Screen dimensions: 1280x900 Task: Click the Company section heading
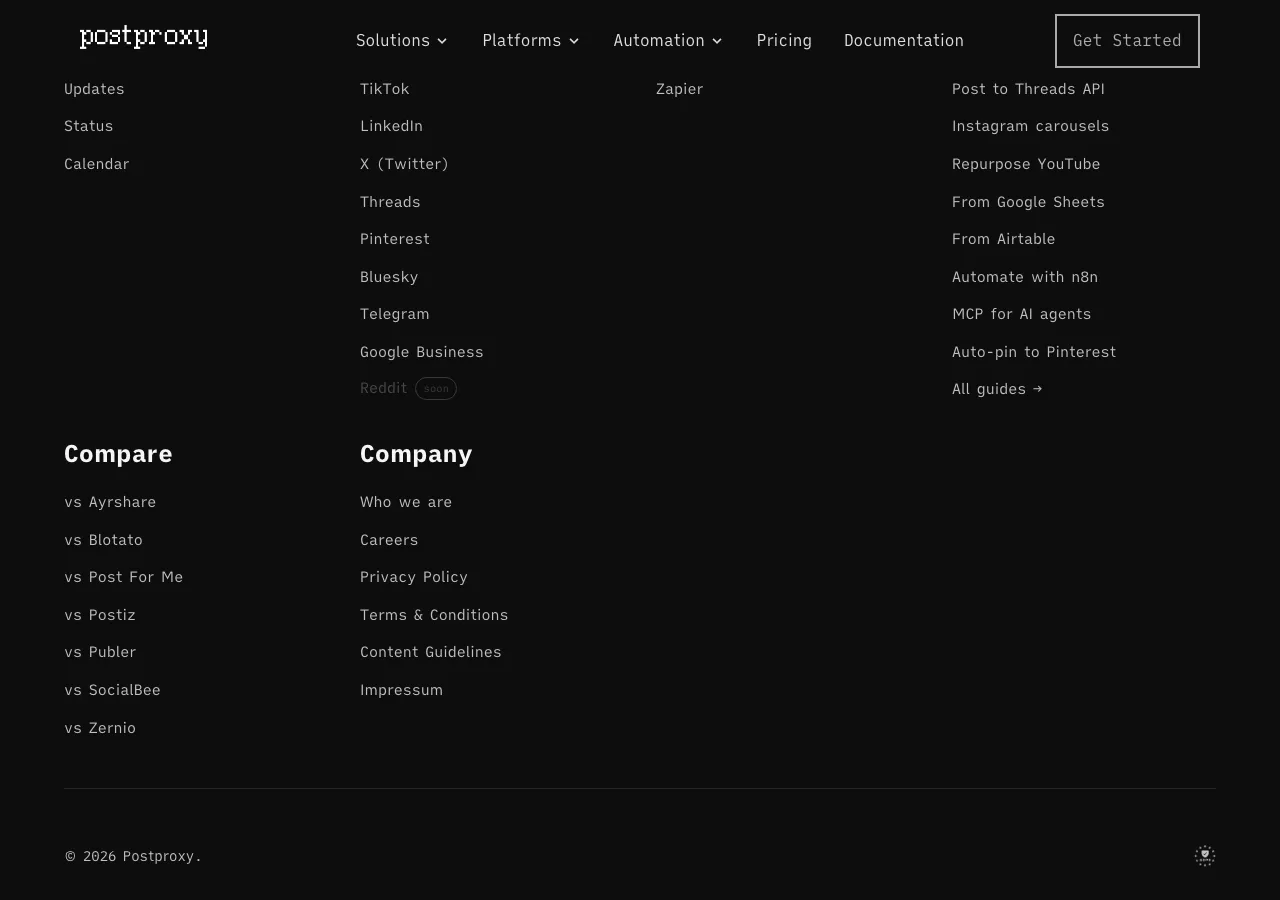(x=416, y=454)
